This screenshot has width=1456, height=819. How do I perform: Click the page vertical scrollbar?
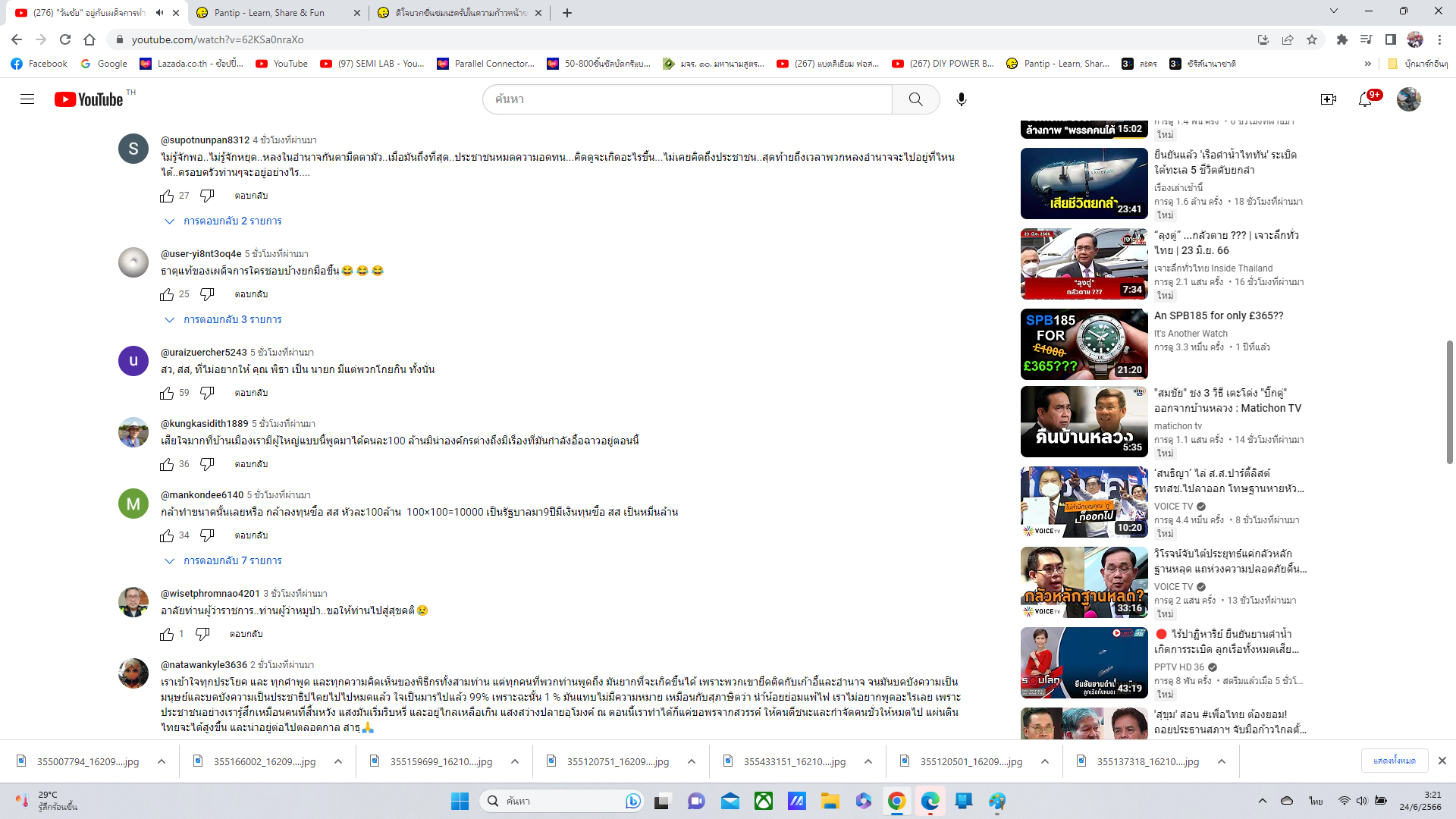tap(1449, 402)
